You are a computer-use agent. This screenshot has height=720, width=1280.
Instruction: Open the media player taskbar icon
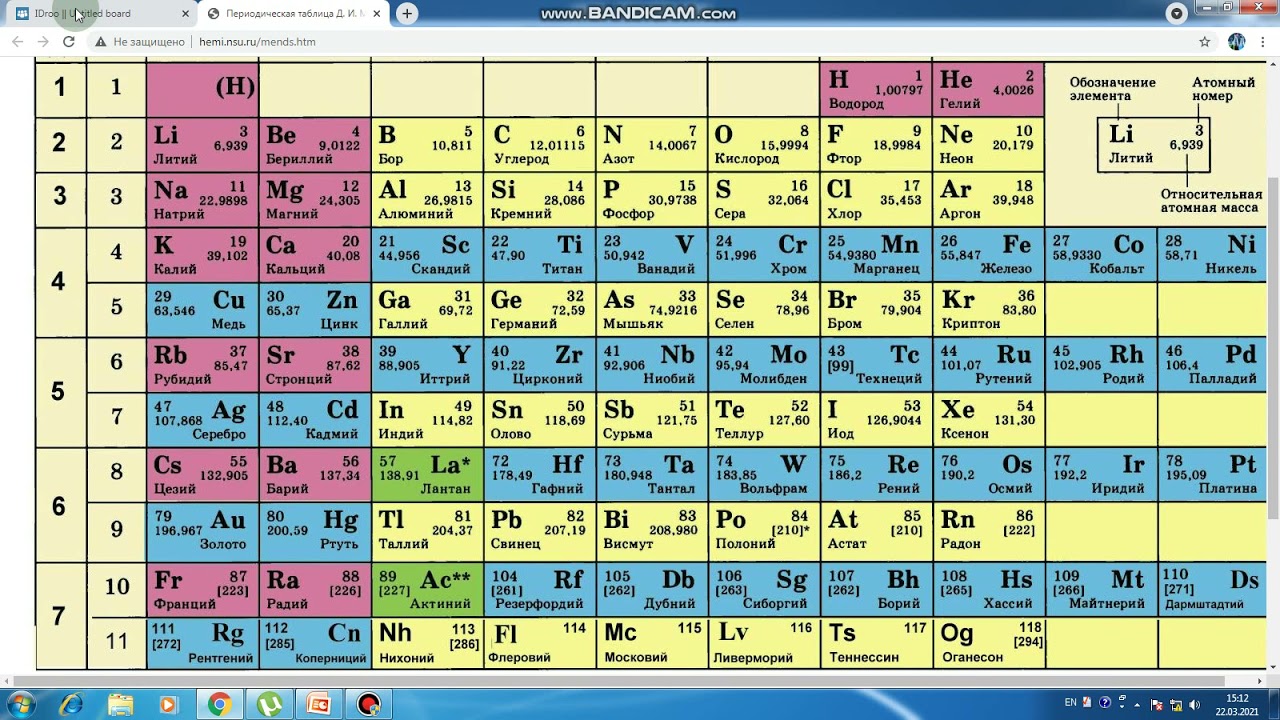coord(169,704)
